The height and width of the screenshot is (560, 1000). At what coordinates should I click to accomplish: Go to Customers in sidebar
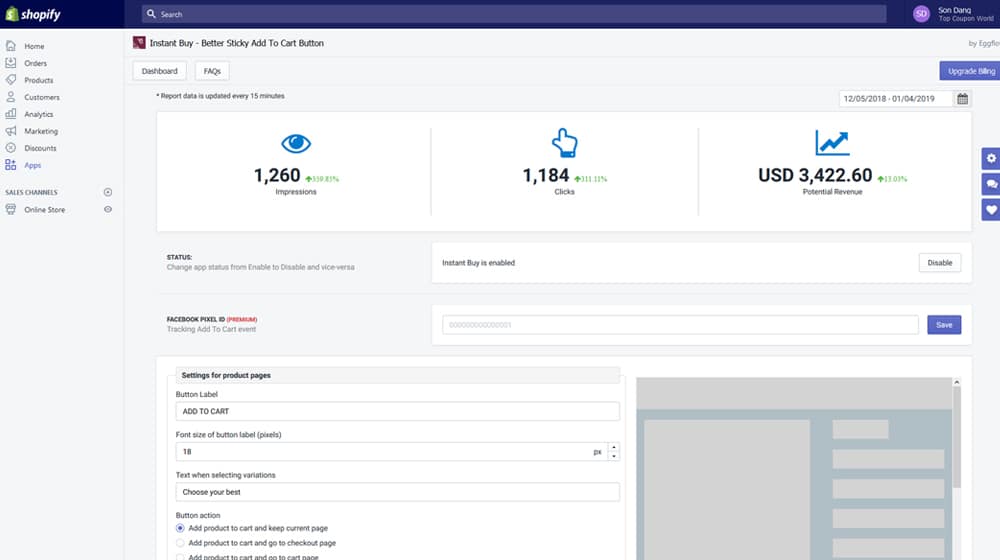point(42,97)
